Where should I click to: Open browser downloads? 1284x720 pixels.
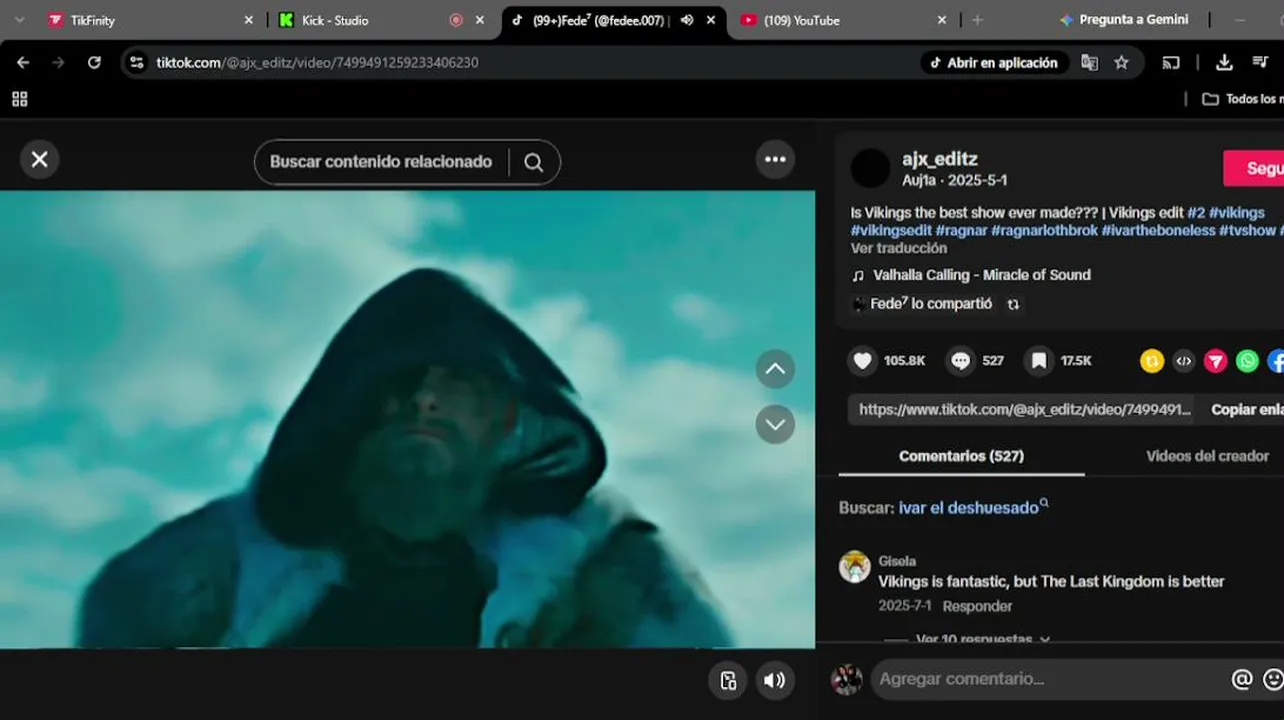point(1224,62)
